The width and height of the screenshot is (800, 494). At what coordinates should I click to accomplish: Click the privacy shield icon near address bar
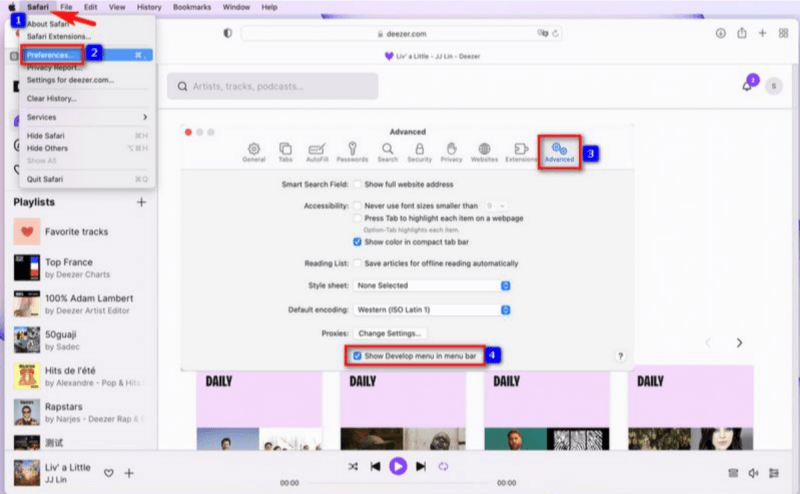click(x=228, y=33)
